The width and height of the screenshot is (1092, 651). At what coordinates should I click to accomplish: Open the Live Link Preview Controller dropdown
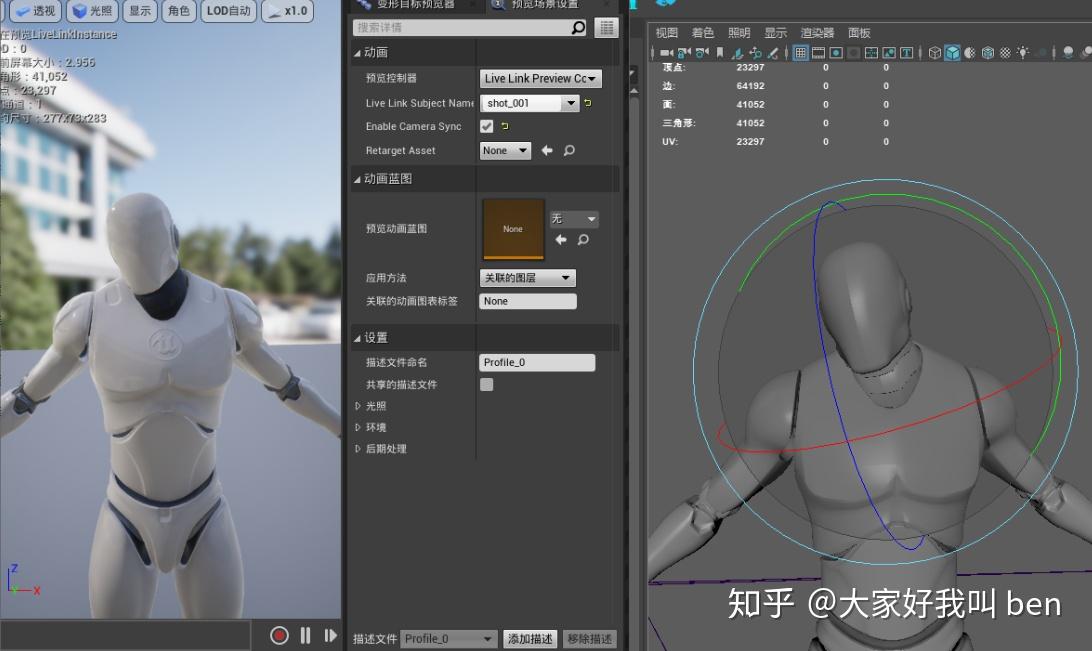[540, 78]
